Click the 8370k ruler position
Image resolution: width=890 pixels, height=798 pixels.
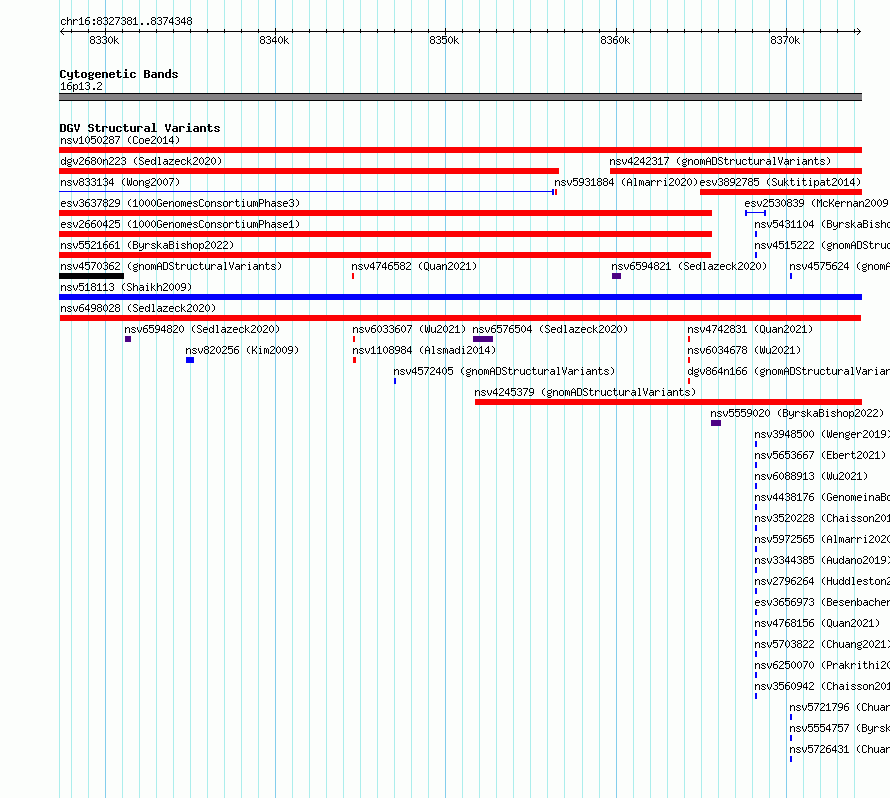click(x=785, y=40)
